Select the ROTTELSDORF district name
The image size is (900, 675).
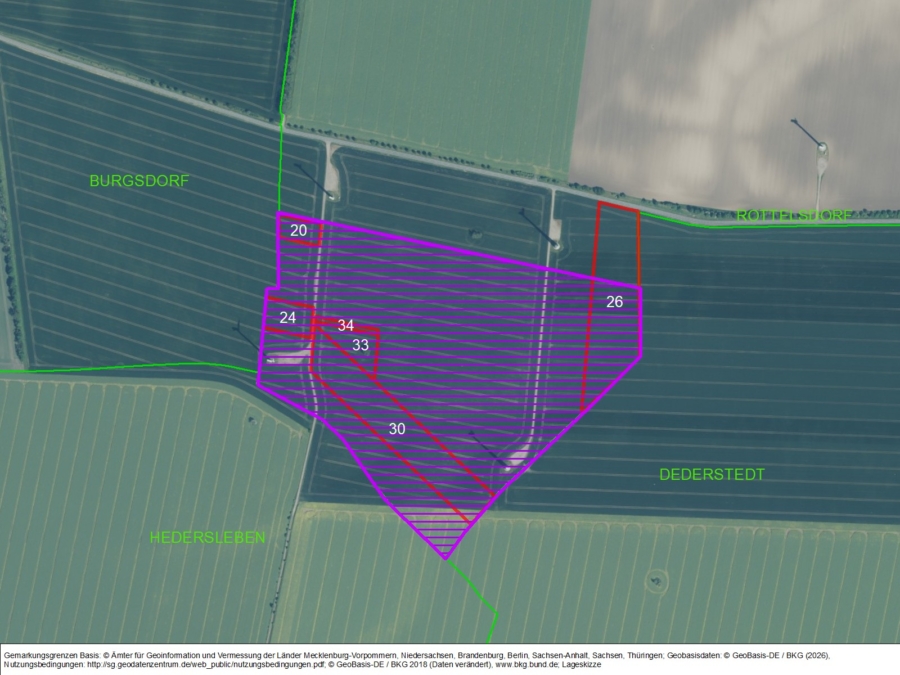click(x=795, y=216)
